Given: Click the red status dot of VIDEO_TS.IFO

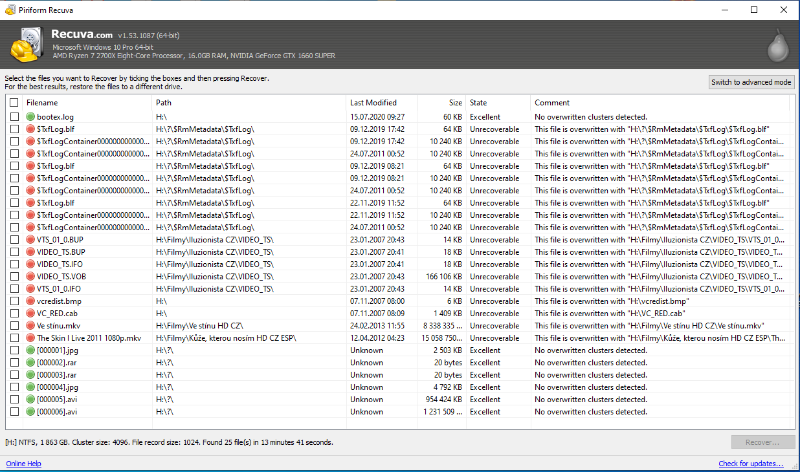Looking at the screenshot, I should point(31,264).
